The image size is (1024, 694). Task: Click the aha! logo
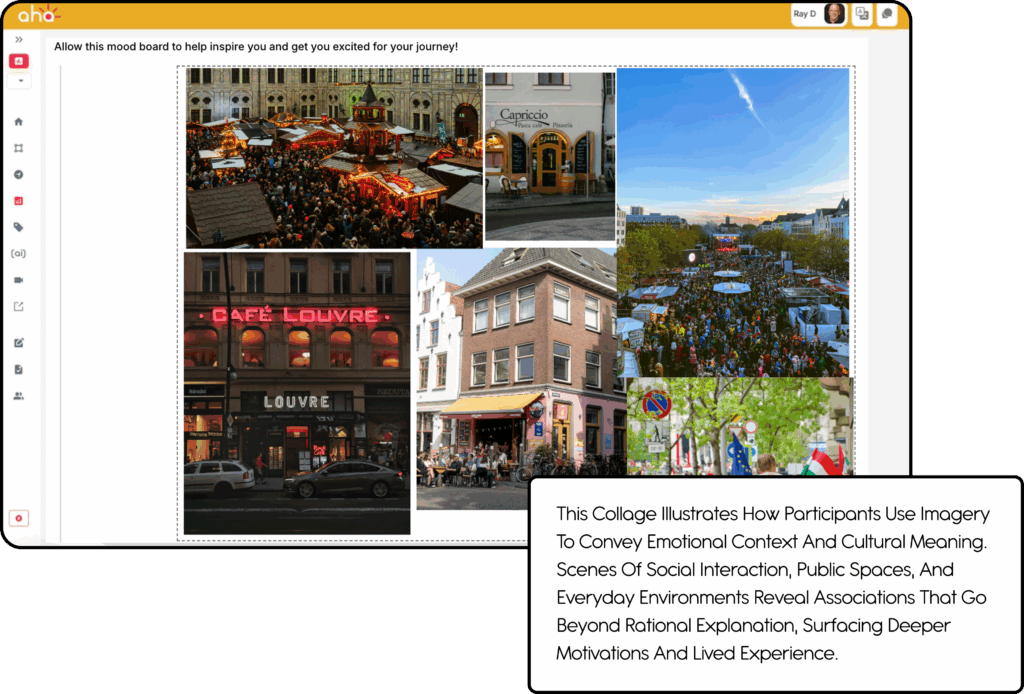coord(37,13)
